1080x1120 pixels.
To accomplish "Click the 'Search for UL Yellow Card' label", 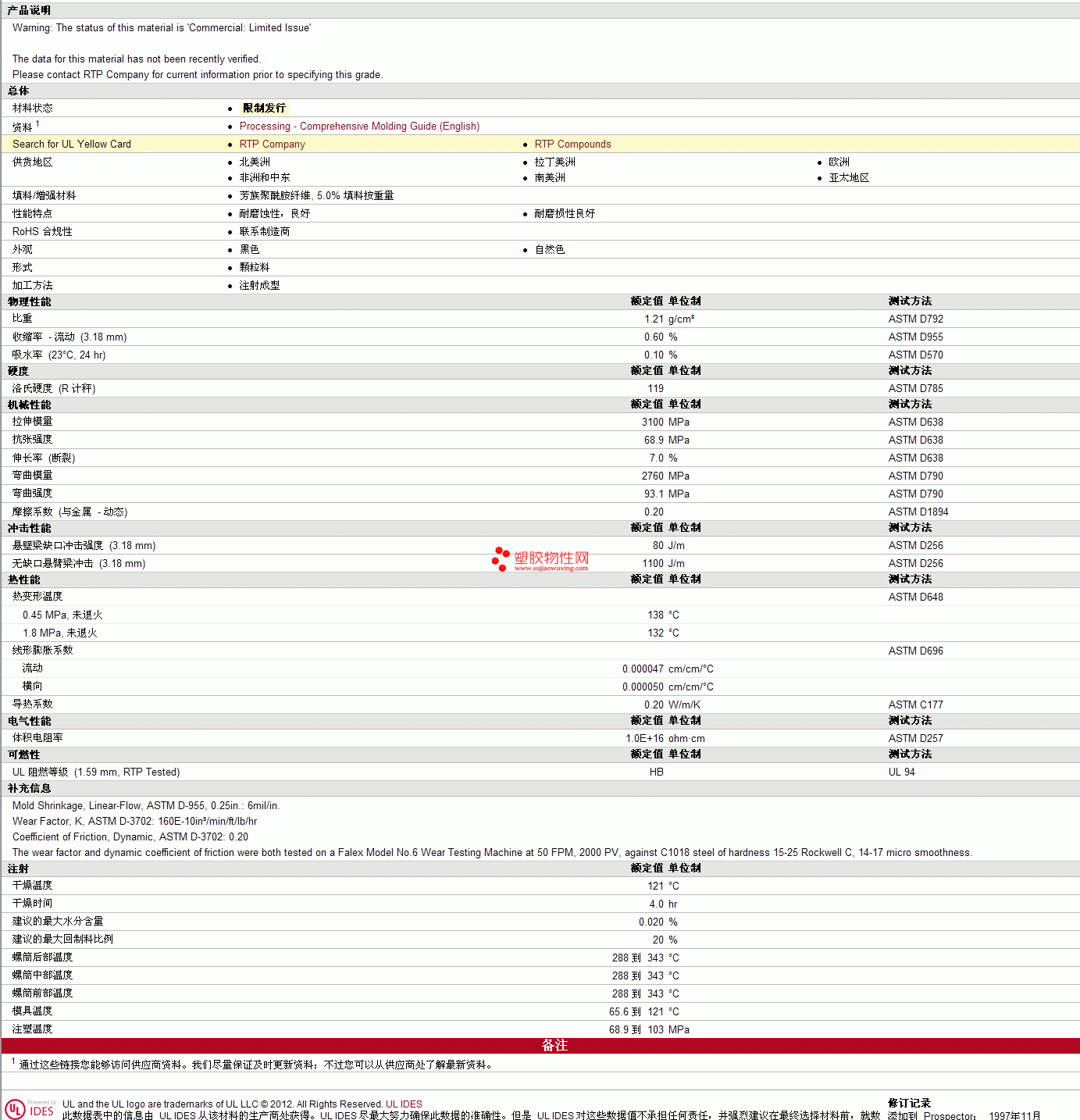I will tap(72, 144).
